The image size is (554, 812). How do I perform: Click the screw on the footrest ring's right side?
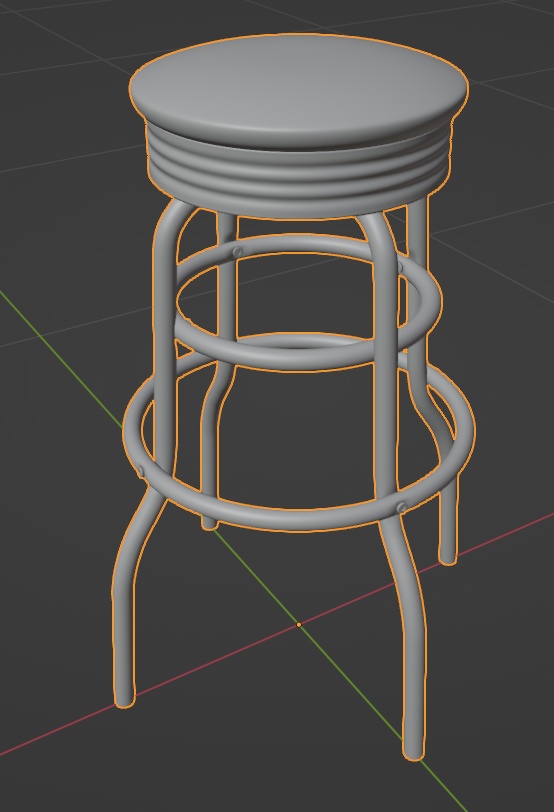[x=401, y=508]
